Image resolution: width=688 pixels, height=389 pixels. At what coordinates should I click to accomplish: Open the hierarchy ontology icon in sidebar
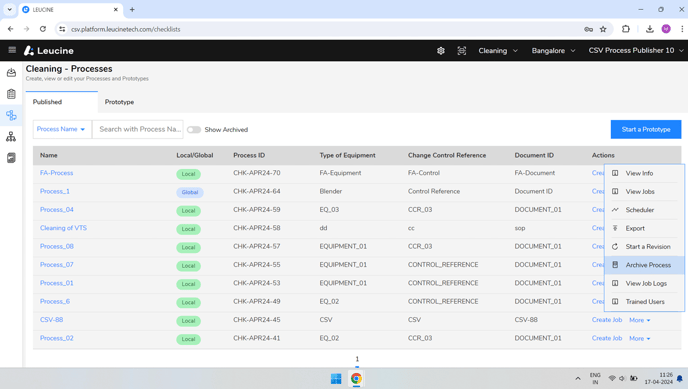click(x=11, y=136)
